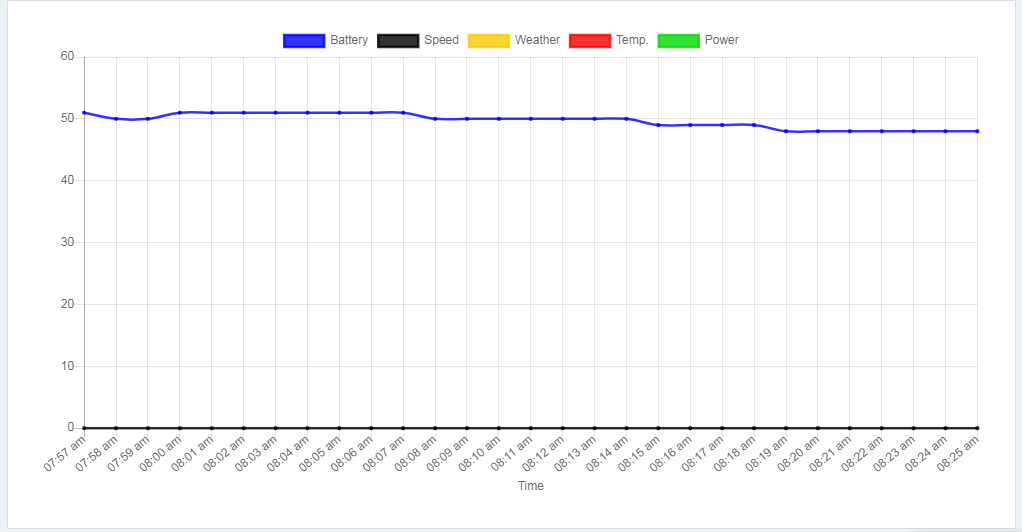Click the red Temp. legend color box
1022x532 pixels.
[590, 40]
